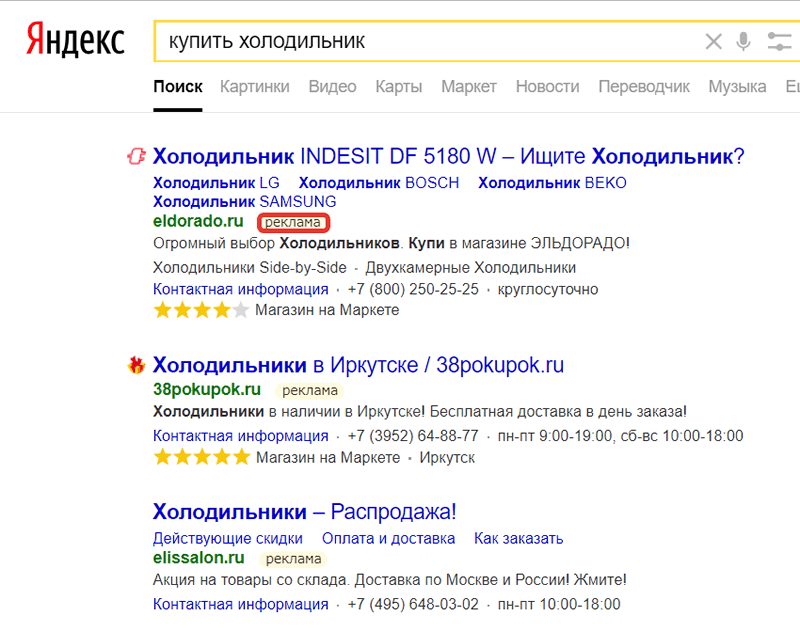This screenshot has width=800, height=632.
Task: Click the 38pokupok favicon beside the Irkutsk result
Action: 136,365
